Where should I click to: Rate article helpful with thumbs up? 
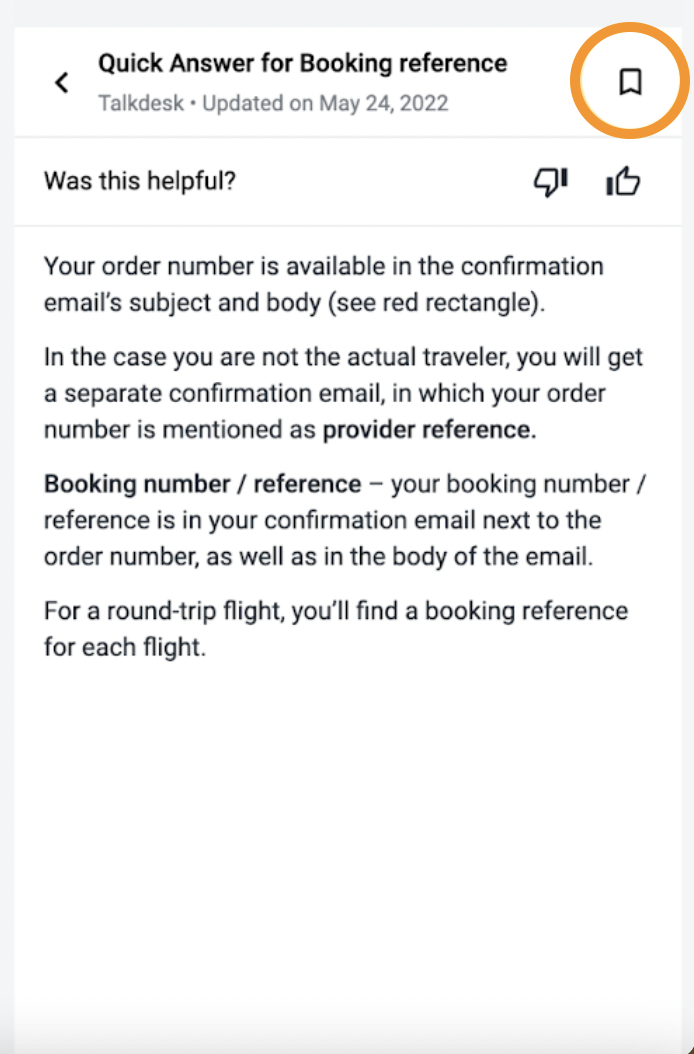(623, 181)
